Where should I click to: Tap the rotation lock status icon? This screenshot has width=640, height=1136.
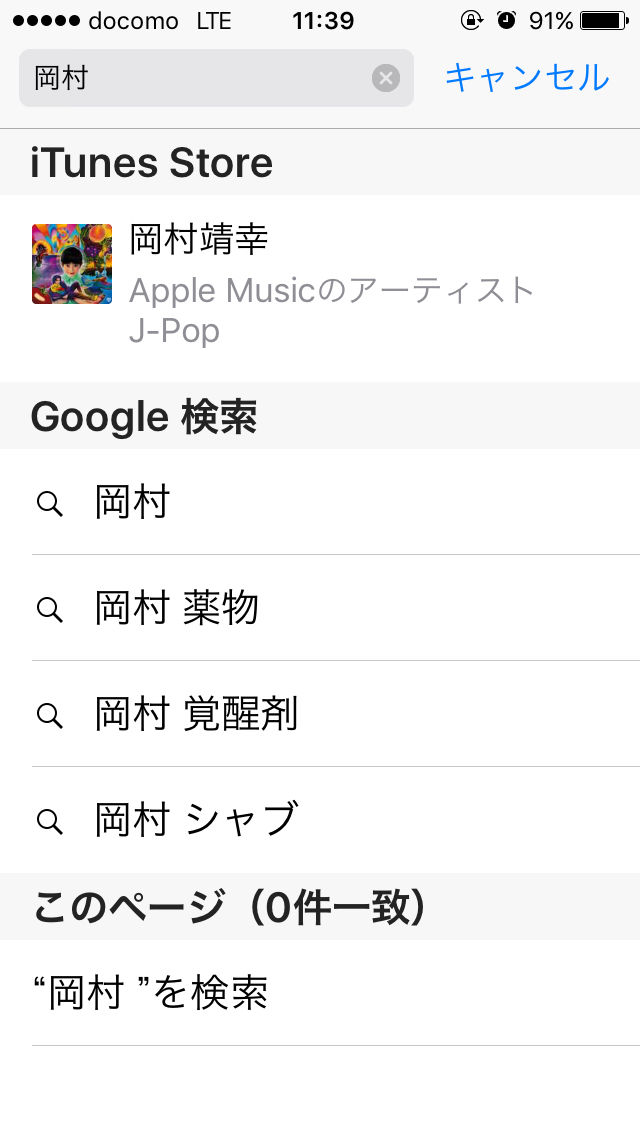[x=471, y=20]
